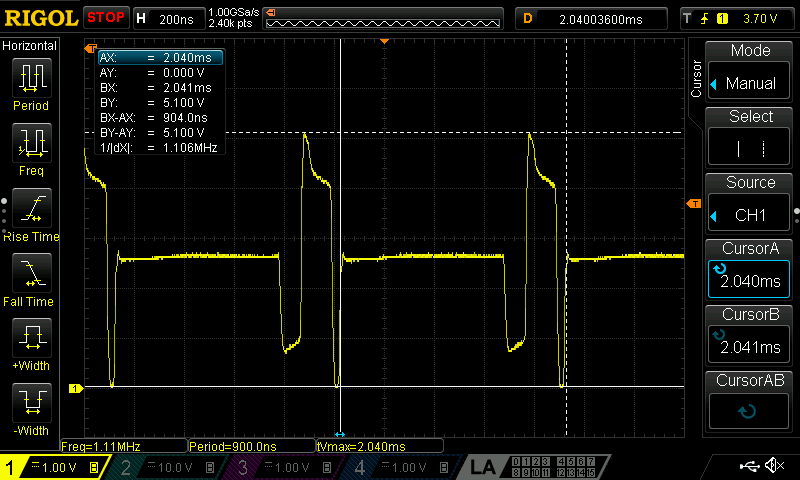Select the Period measurement icon
800x480 pixels.
point(31,83)
